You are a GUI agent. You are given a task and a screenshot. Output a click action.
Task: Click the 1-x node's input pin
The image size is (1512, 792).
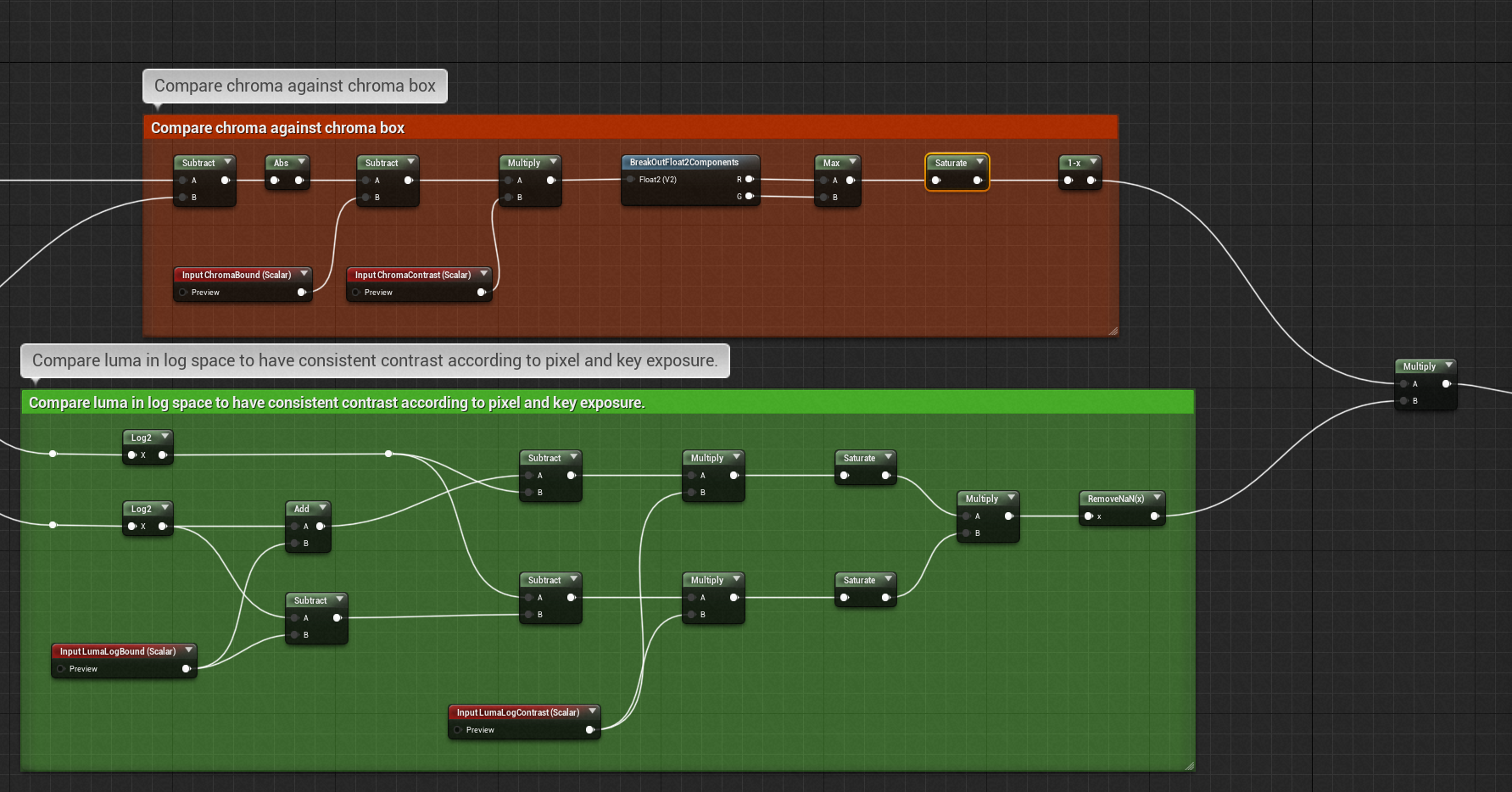pos(1068,181)
